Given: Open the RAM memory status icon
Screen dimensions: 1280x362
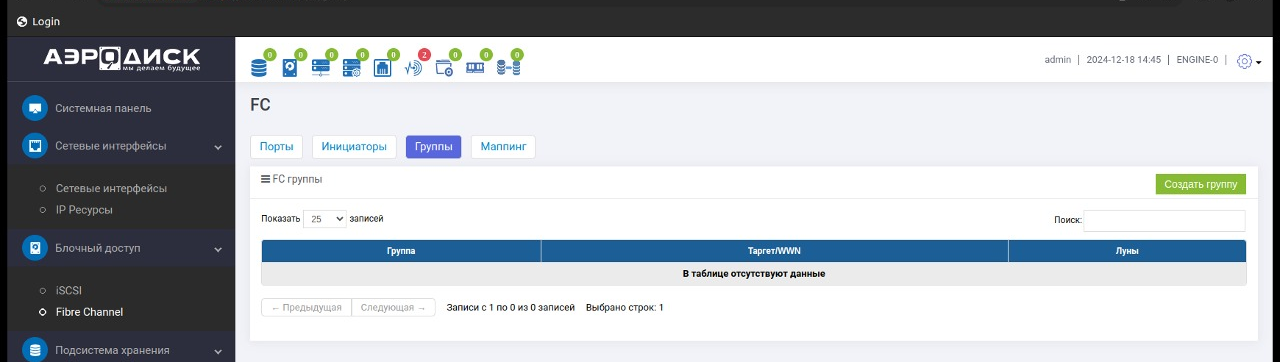Looking at the screenshot, I should pos(476,68).
